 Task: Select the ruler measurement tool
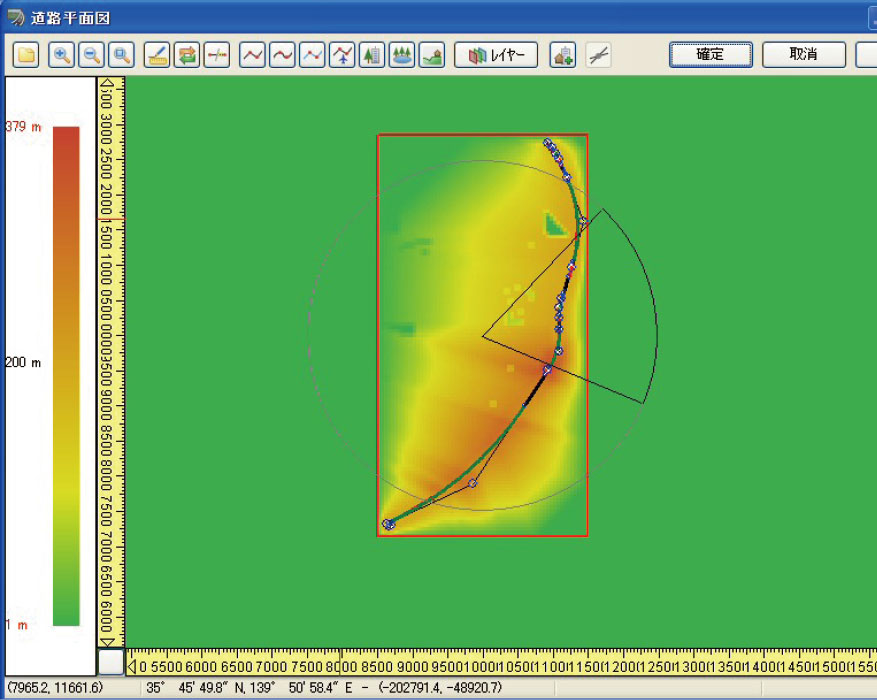click(x=157, y=55)
